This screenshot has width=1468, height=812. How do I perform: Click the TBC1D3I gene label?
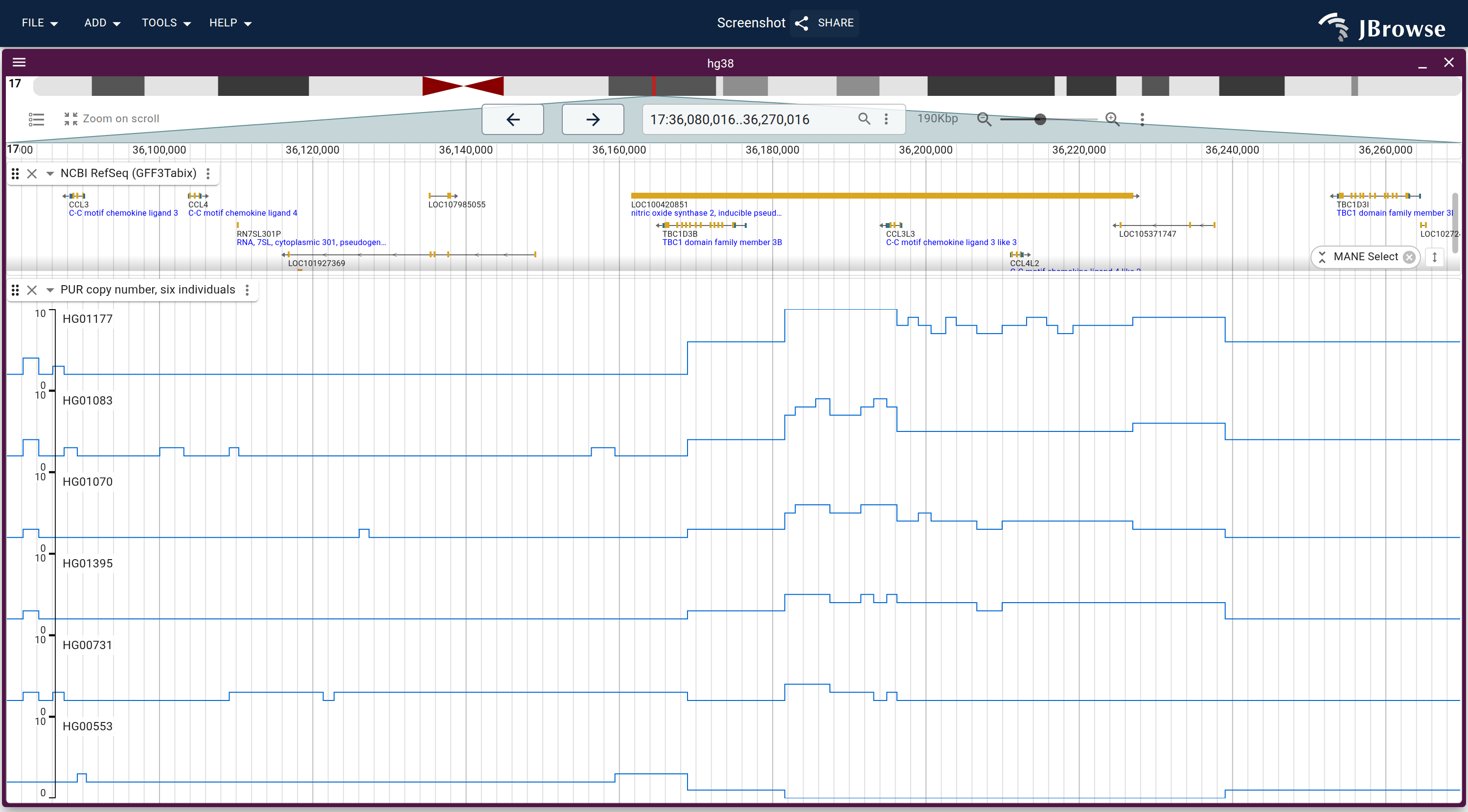pyautogui.click(x=1353, y=204)
